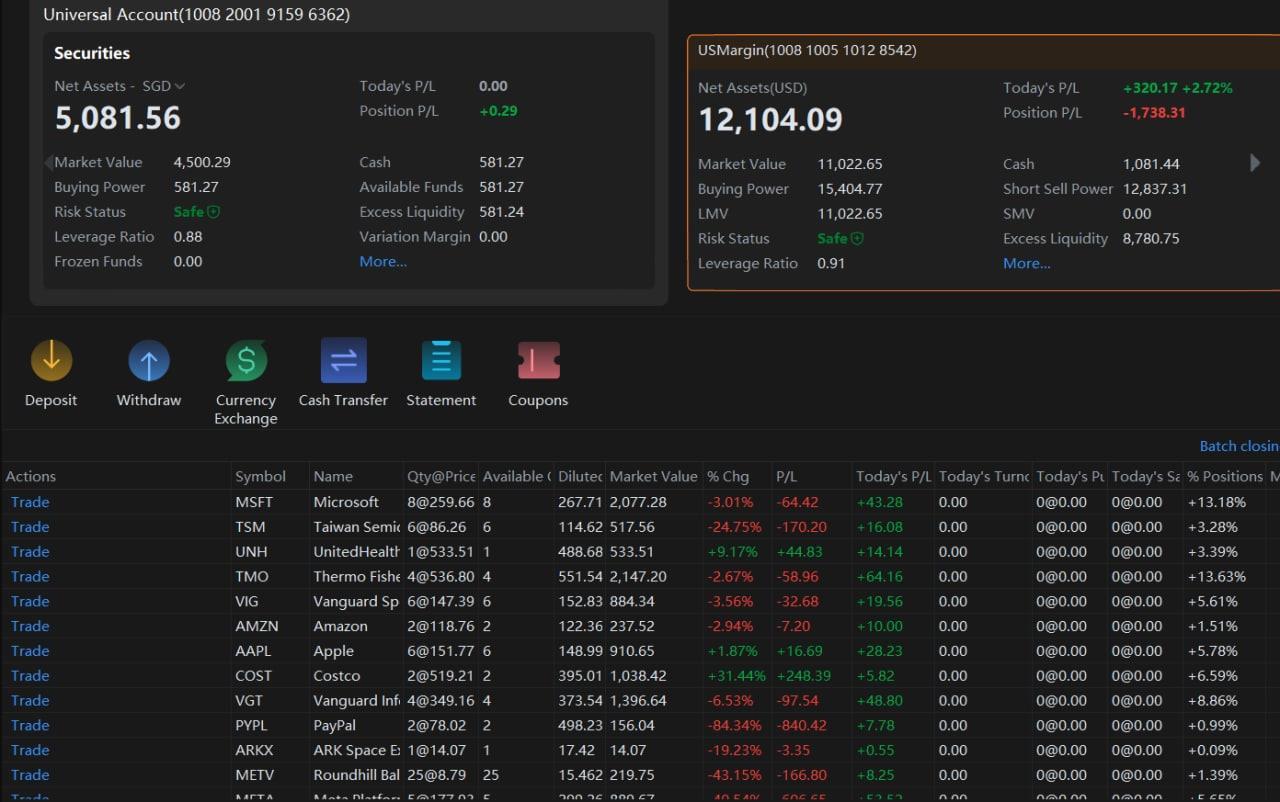Click the Securities heading
Image resolution: width=1280 pixels, height=802 pixels.
pyautogui.click(x=92, y=53)
